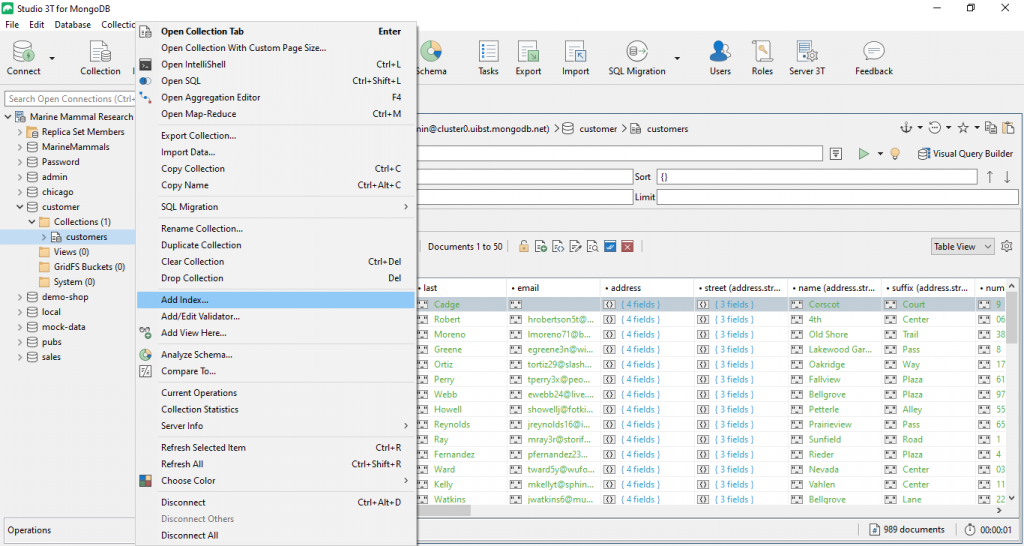The image size is (1024, 546).
Task: Collapse the Collections (1) folder
Action: (32, 222)
